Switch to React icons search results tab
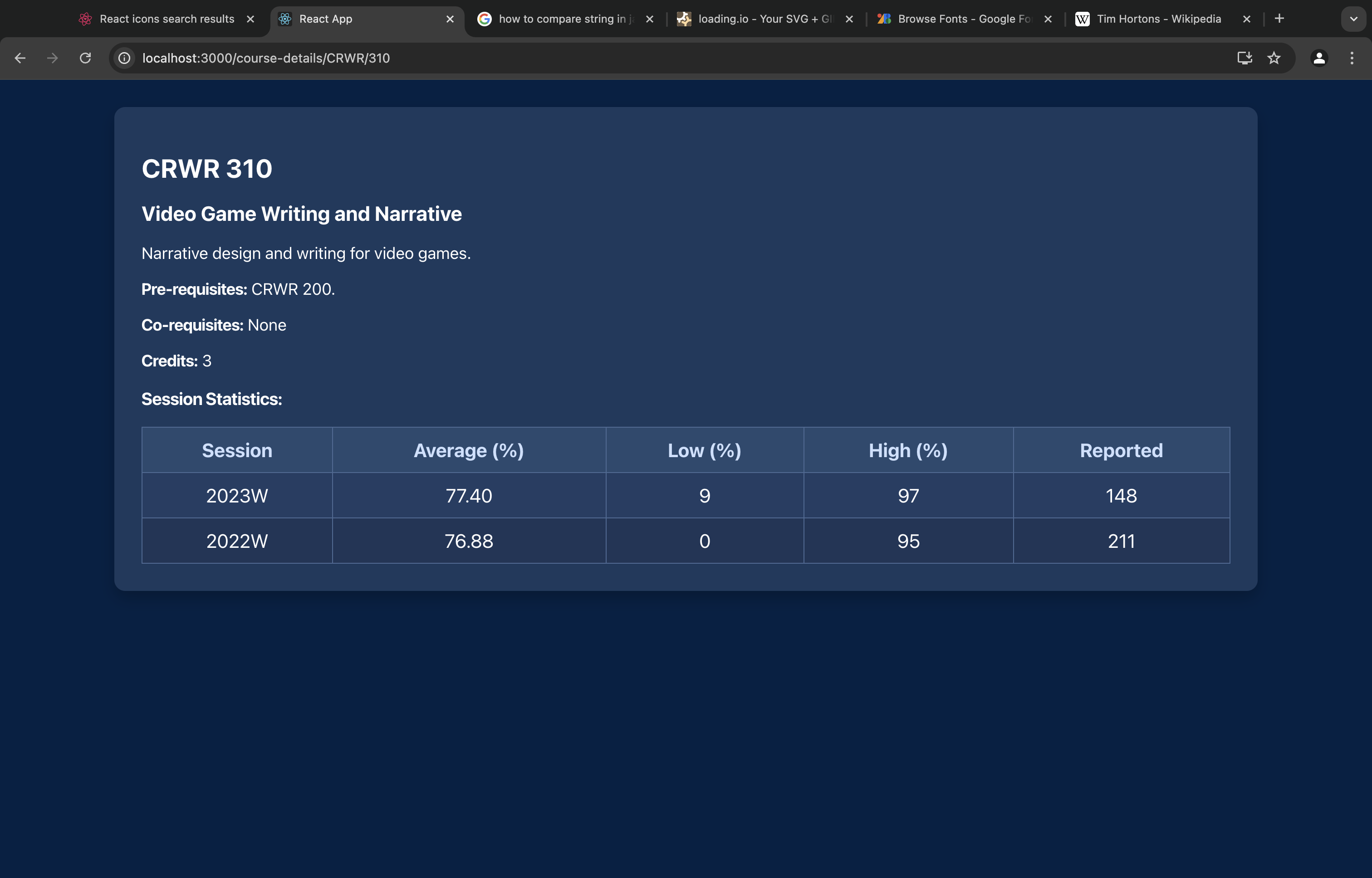The image size is (1372, 878). (x=167, y=19)
